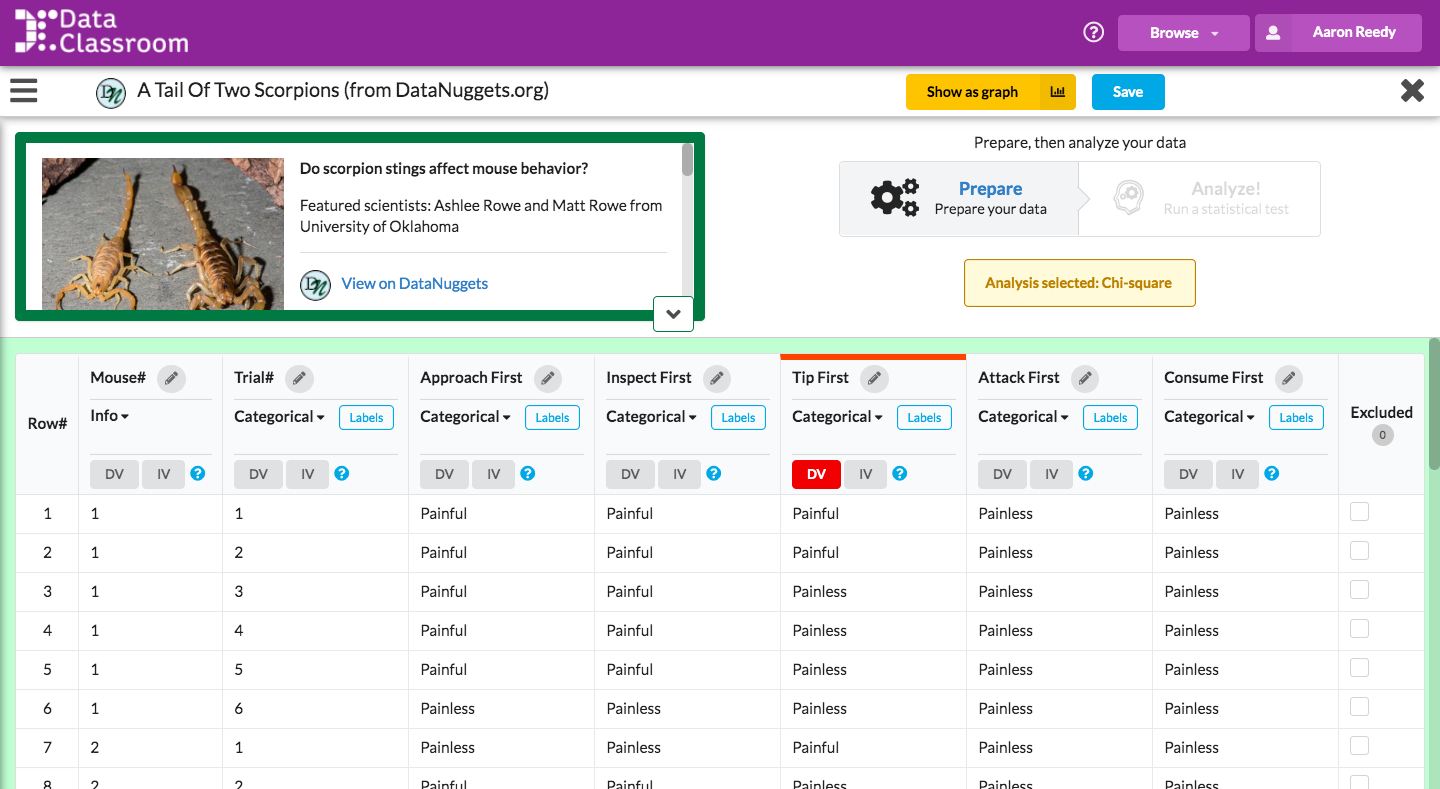Click the bar chart icon on Show as graph
This screenshot has width=1440, height=789.
click(x=1057, y=91)
